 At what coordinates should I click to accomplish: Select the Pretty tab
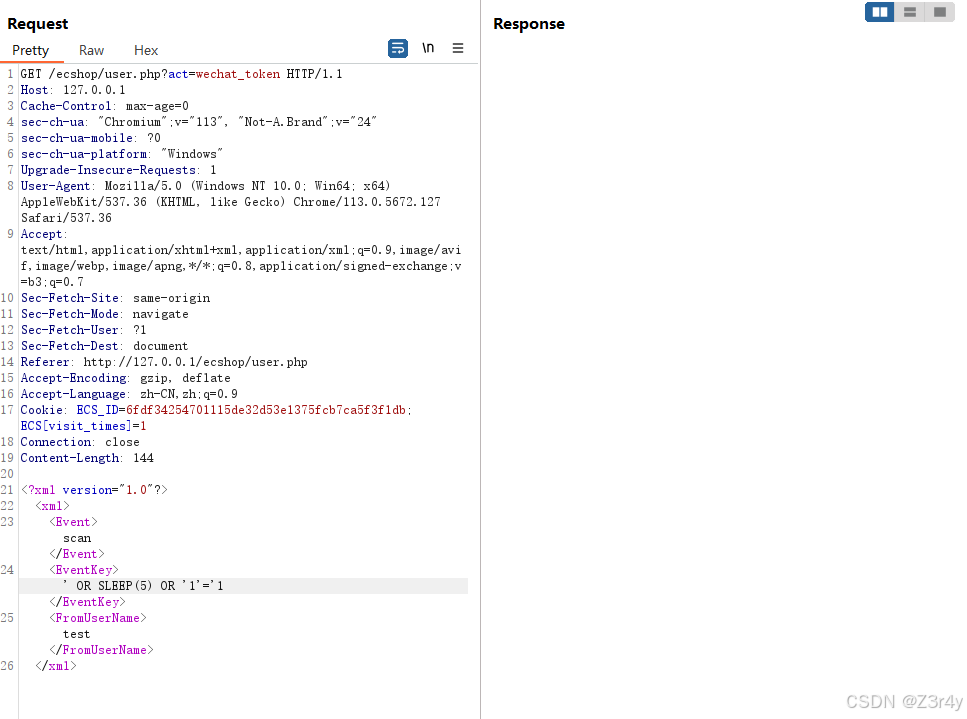click(x=30, y=50)
